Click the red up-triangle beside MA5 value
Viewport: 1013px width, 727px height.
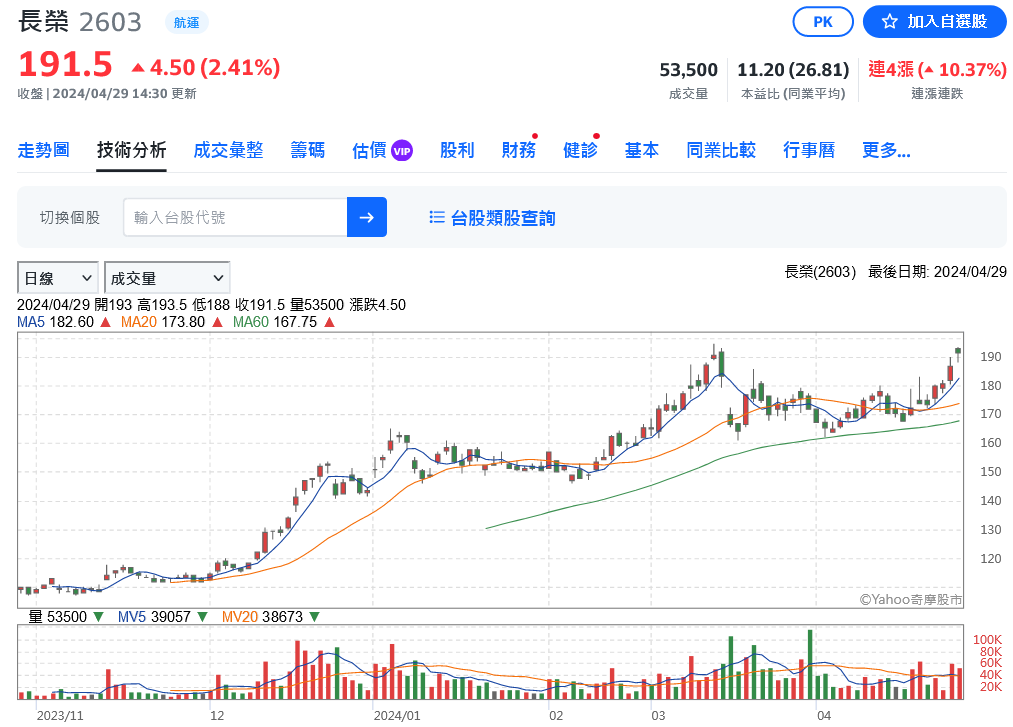click(105, 322)
